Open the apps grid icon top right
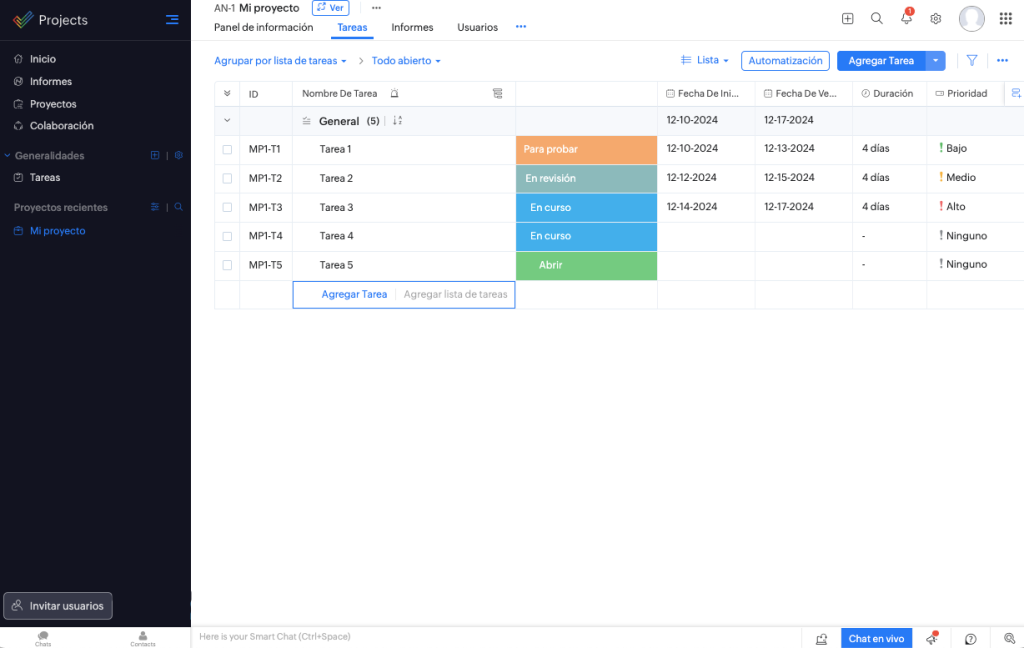 [x=1005, y=18]
